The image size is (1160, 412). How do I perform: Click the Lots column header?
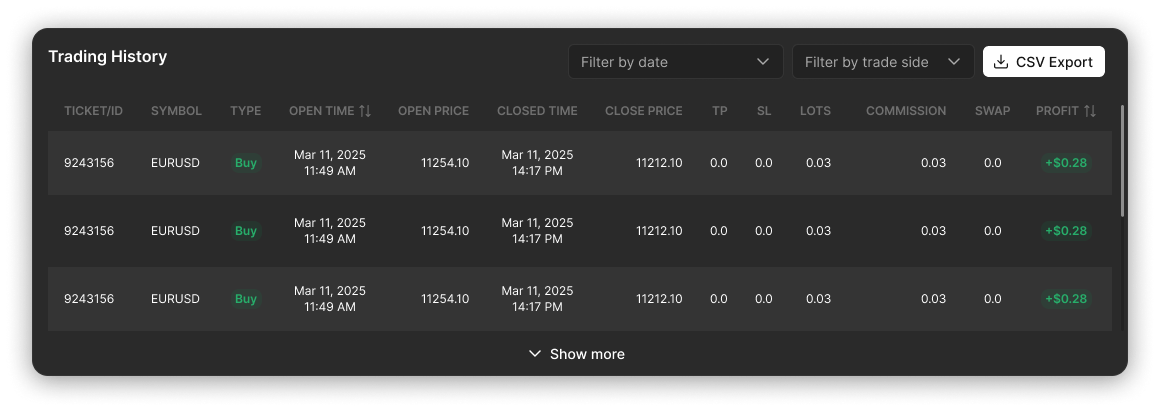[x=815, y=111]
